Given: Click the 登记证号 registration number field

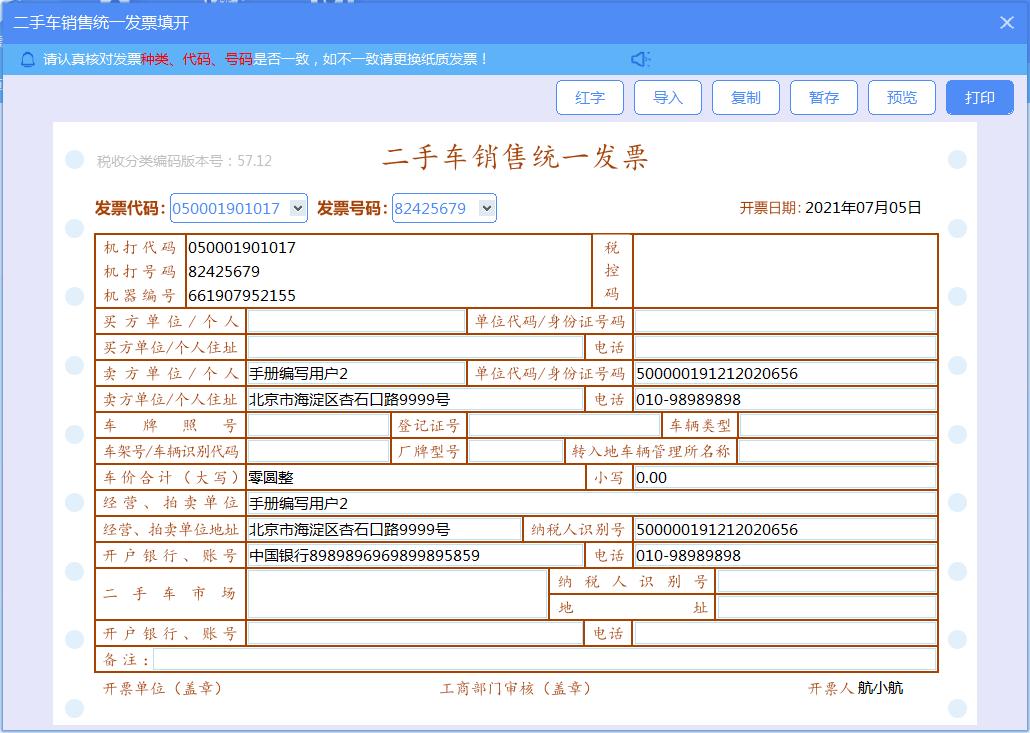Looking at the screenshot, I should coord(560,425).
